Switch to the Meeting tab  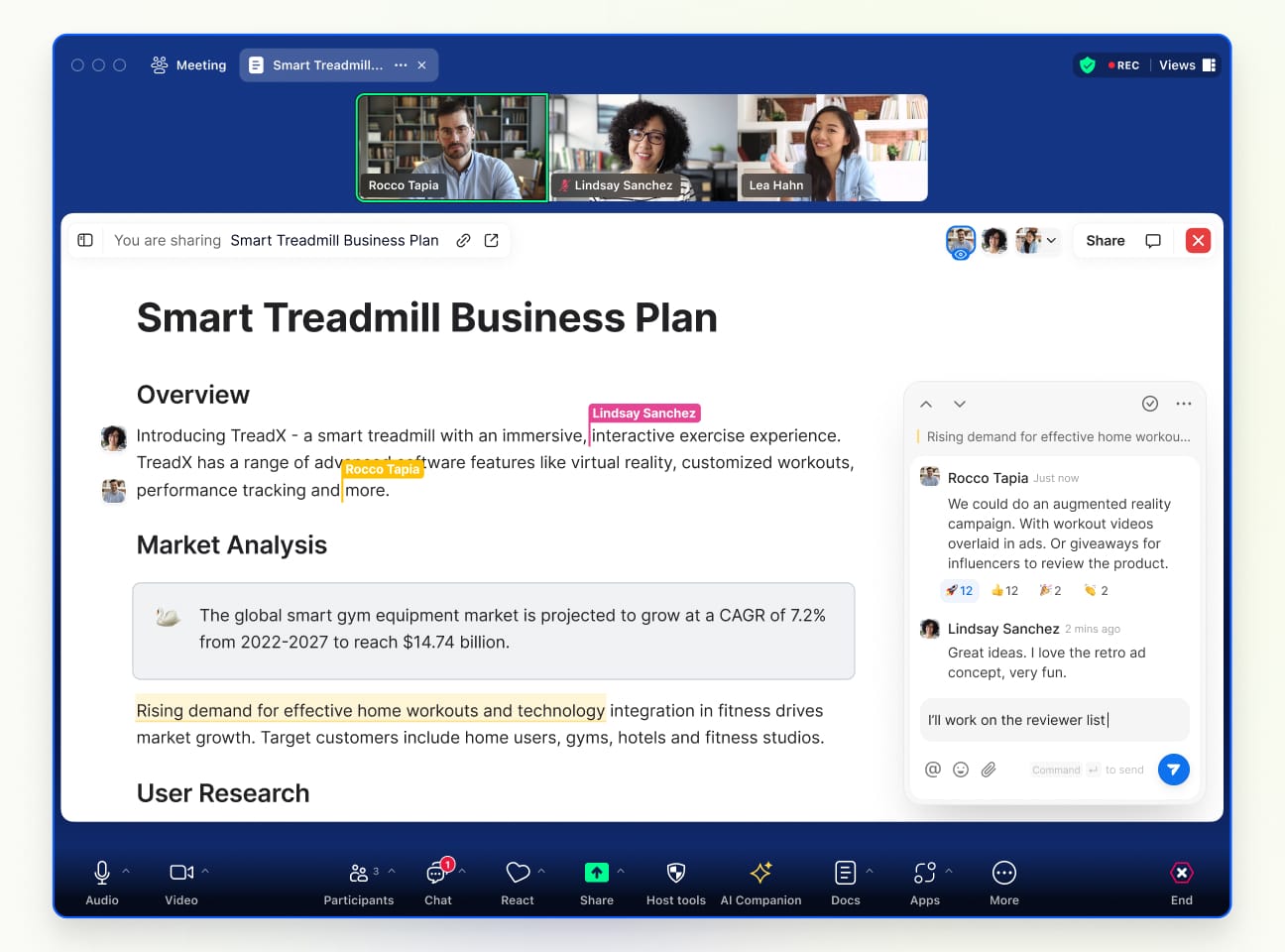tap(188, 64)
